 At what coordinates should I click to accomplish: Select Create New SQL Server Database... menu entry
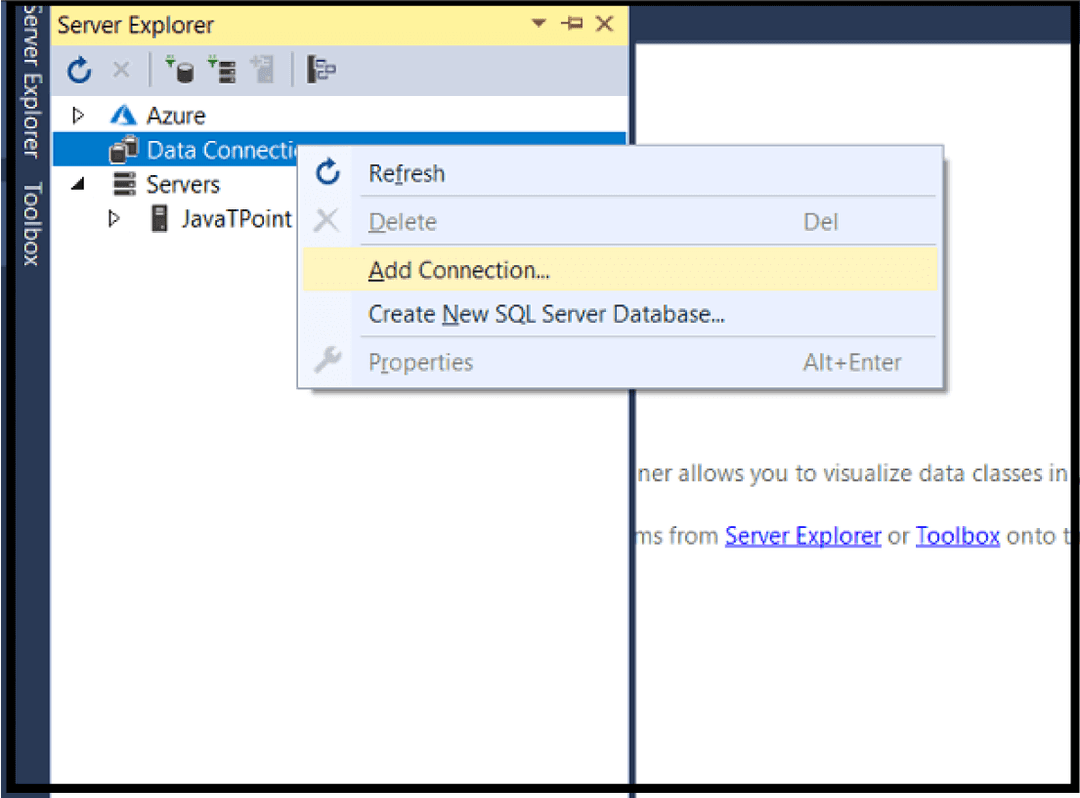pos(546,314)
